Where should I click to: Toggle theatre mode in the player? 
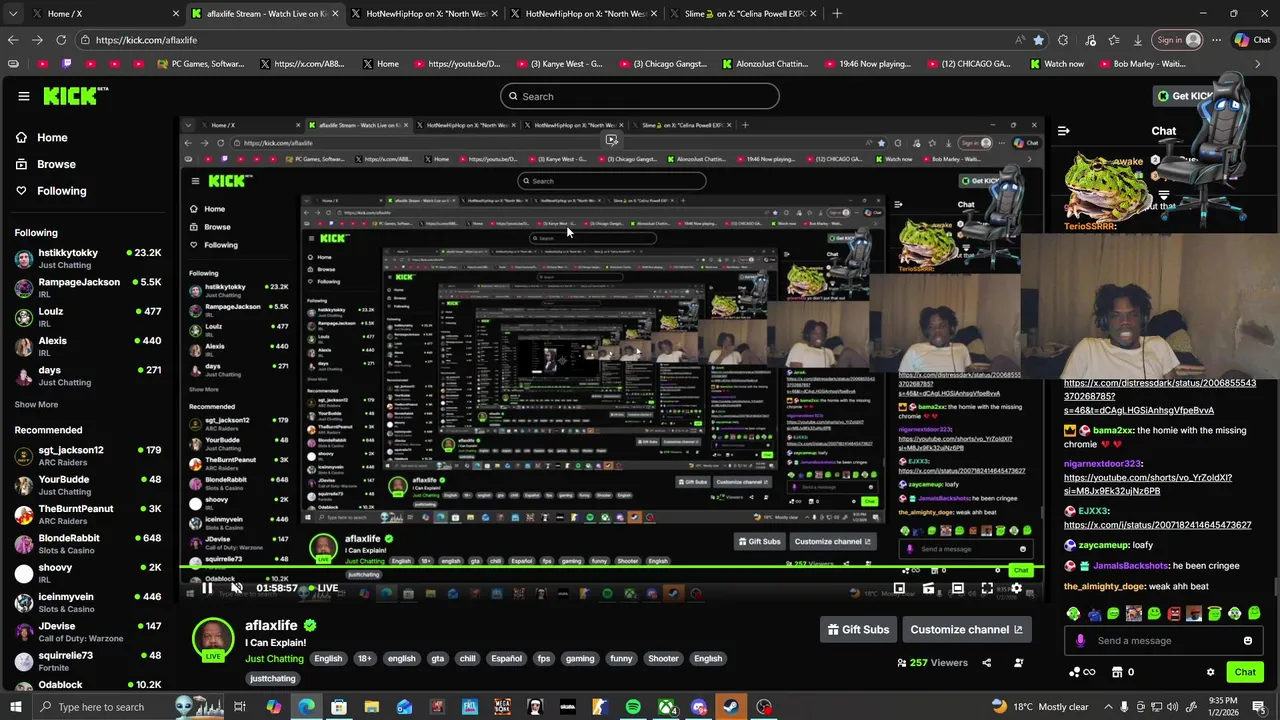point(957,588)
